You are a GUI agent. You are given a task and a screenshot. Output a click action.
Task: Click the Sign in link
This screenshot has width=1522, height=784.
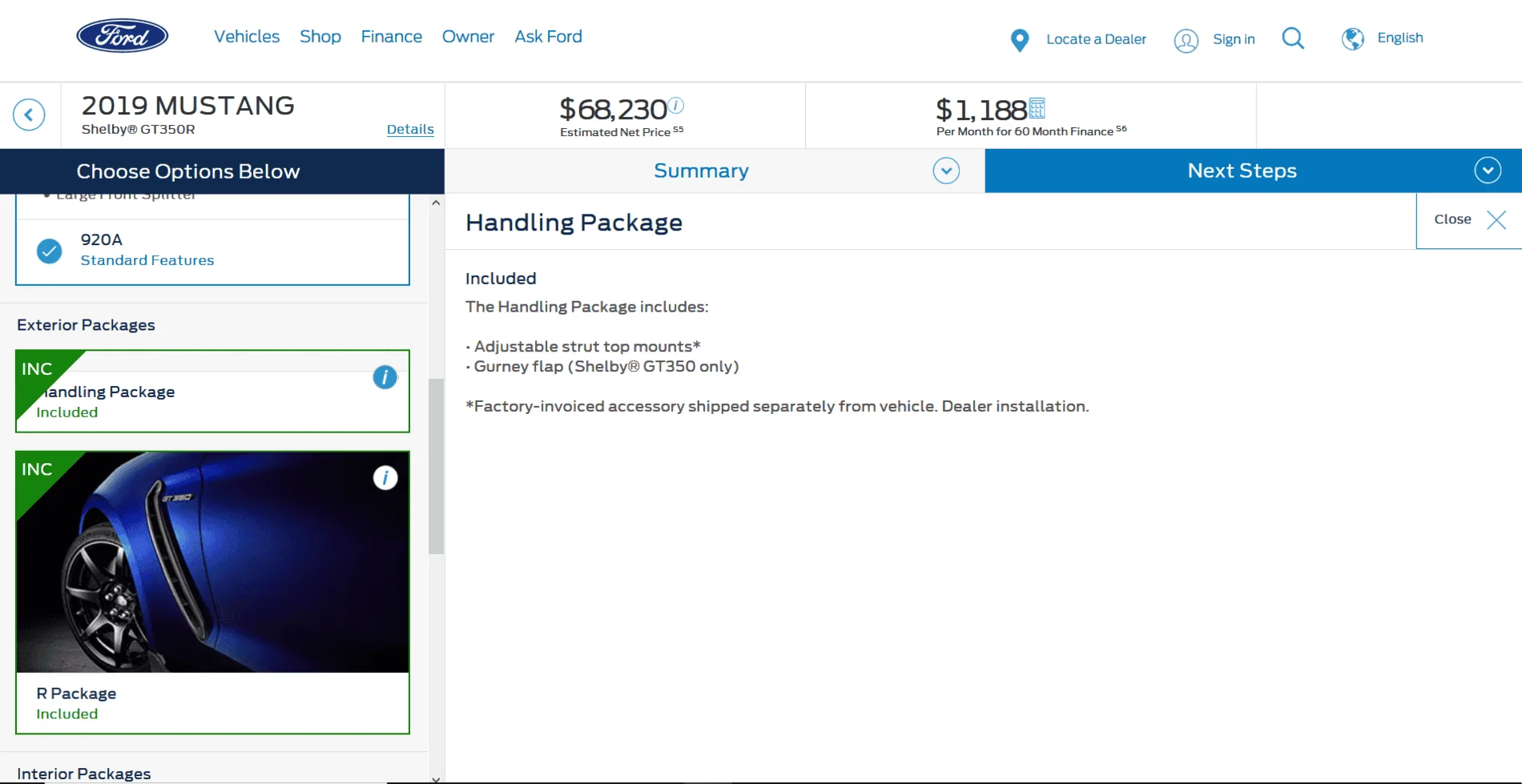(1234, 39)
